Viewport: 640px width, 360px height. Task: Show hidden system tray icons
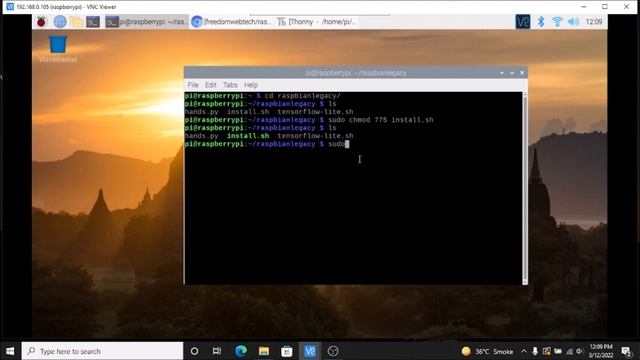click(524, 351)
